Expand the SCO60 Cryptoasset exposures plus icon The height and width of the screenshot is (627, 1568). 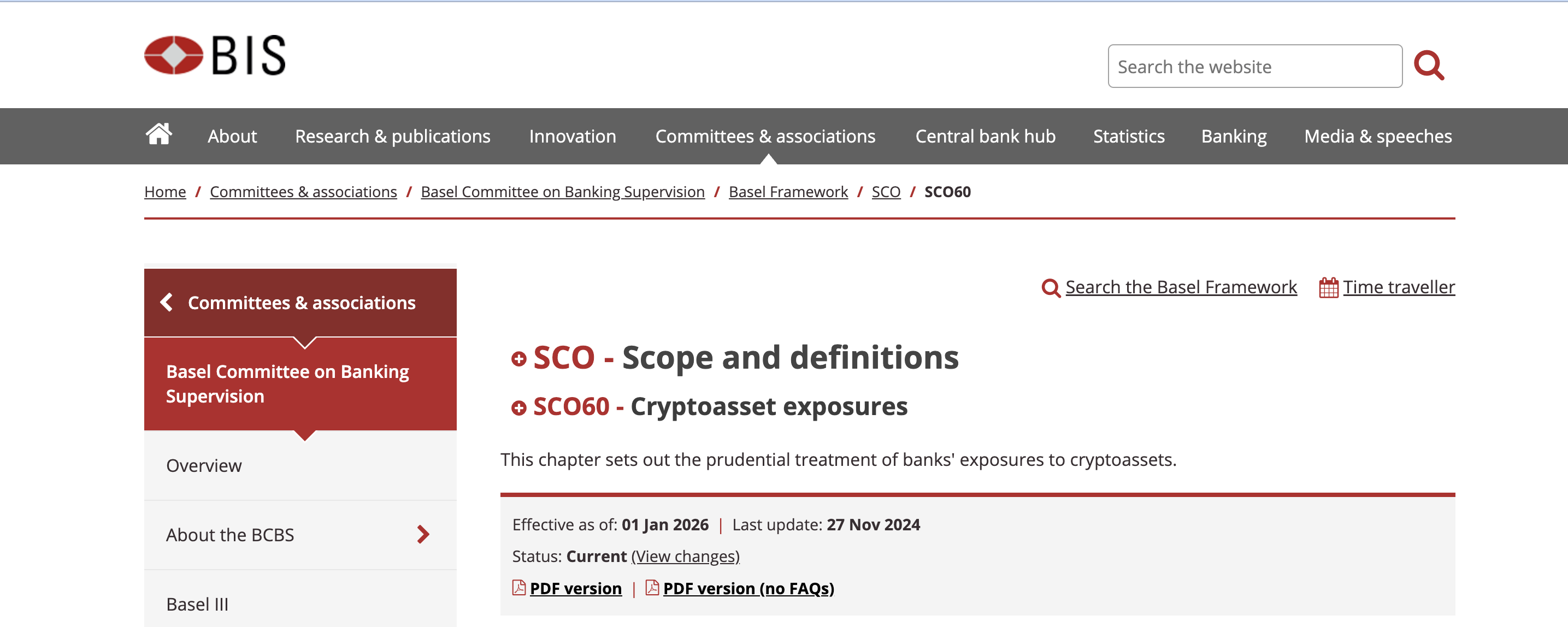pos(518,408)
